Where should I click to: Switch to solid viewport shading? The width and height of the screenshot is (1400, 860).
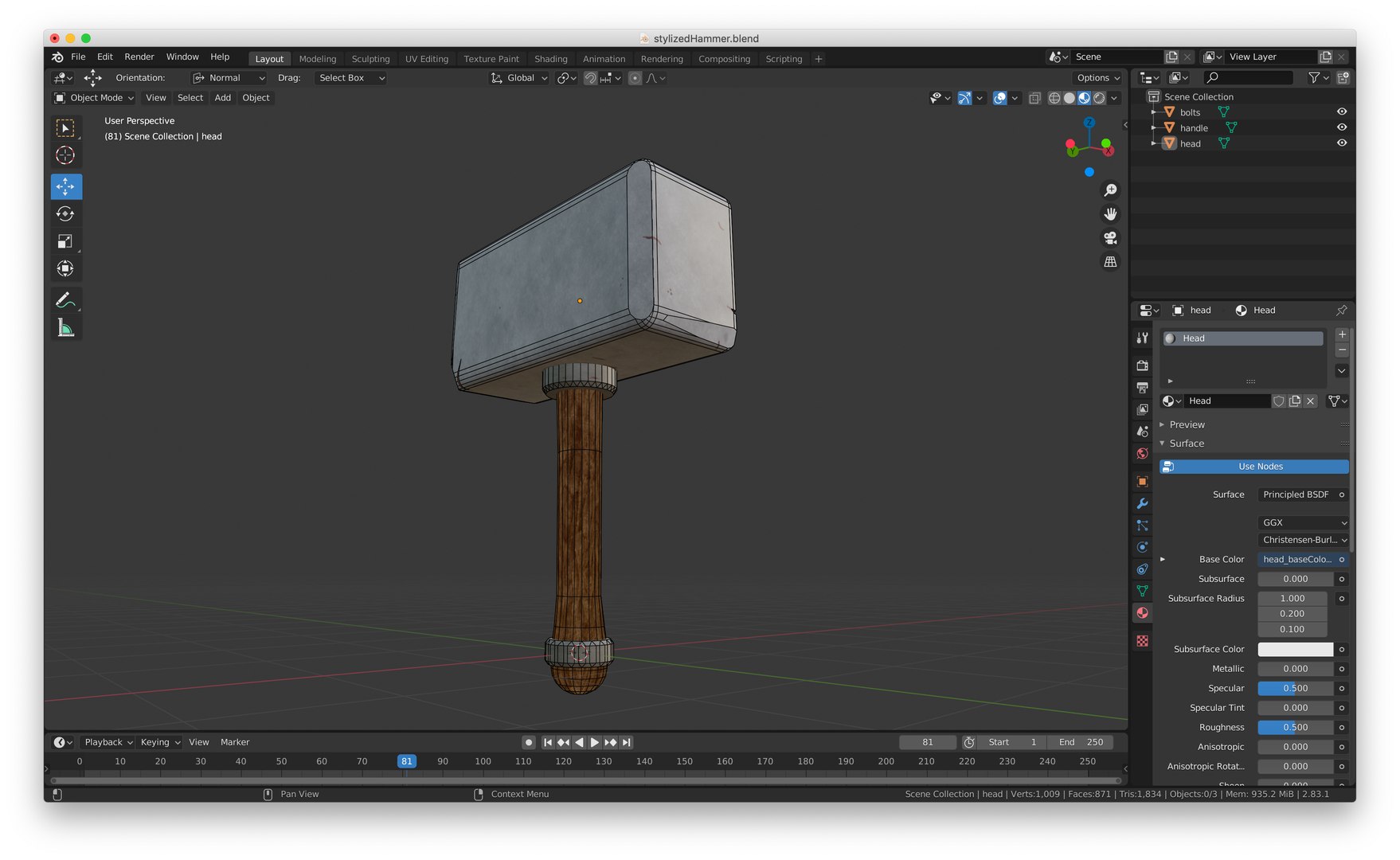point(1070,98)
